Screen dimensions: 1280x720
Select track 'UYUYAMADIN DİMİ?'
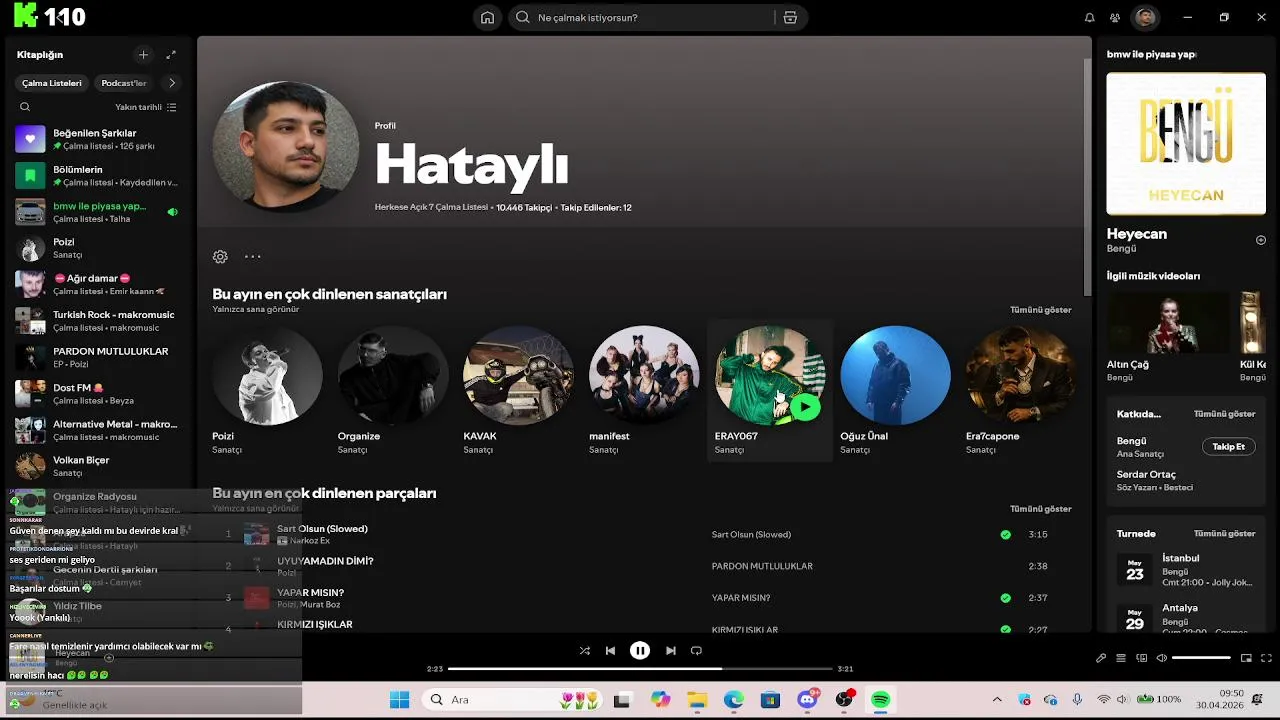pos(325,561)
